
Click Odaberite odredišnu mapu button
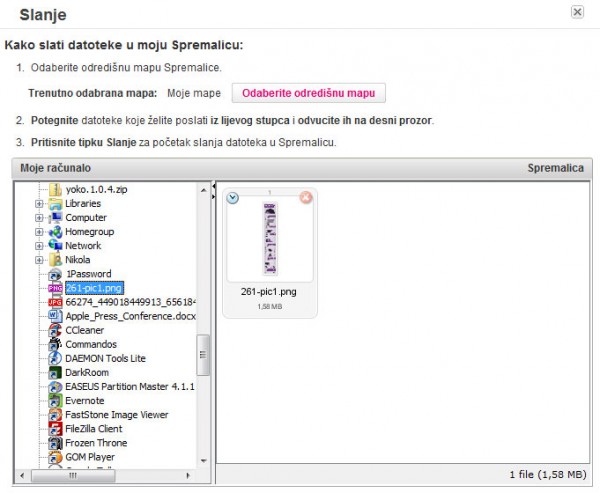pos(308,93)
